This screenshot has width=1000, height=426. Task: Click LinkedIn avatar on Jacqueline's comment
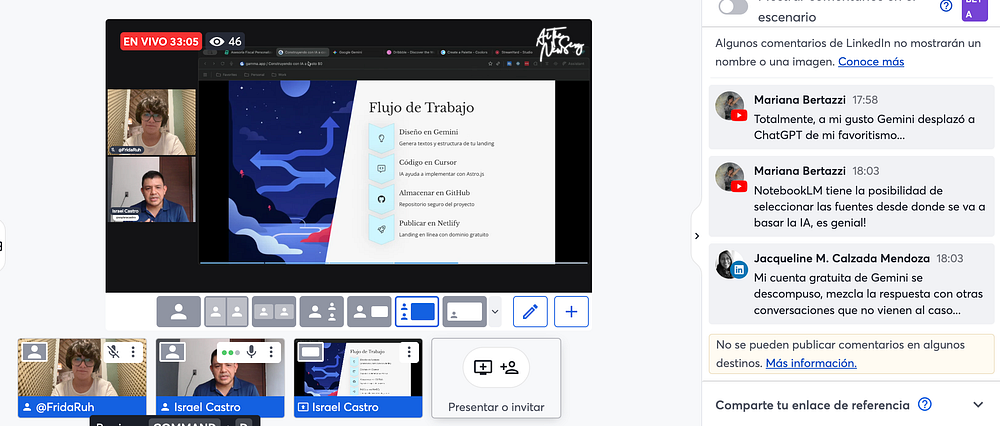click(731, 265)
